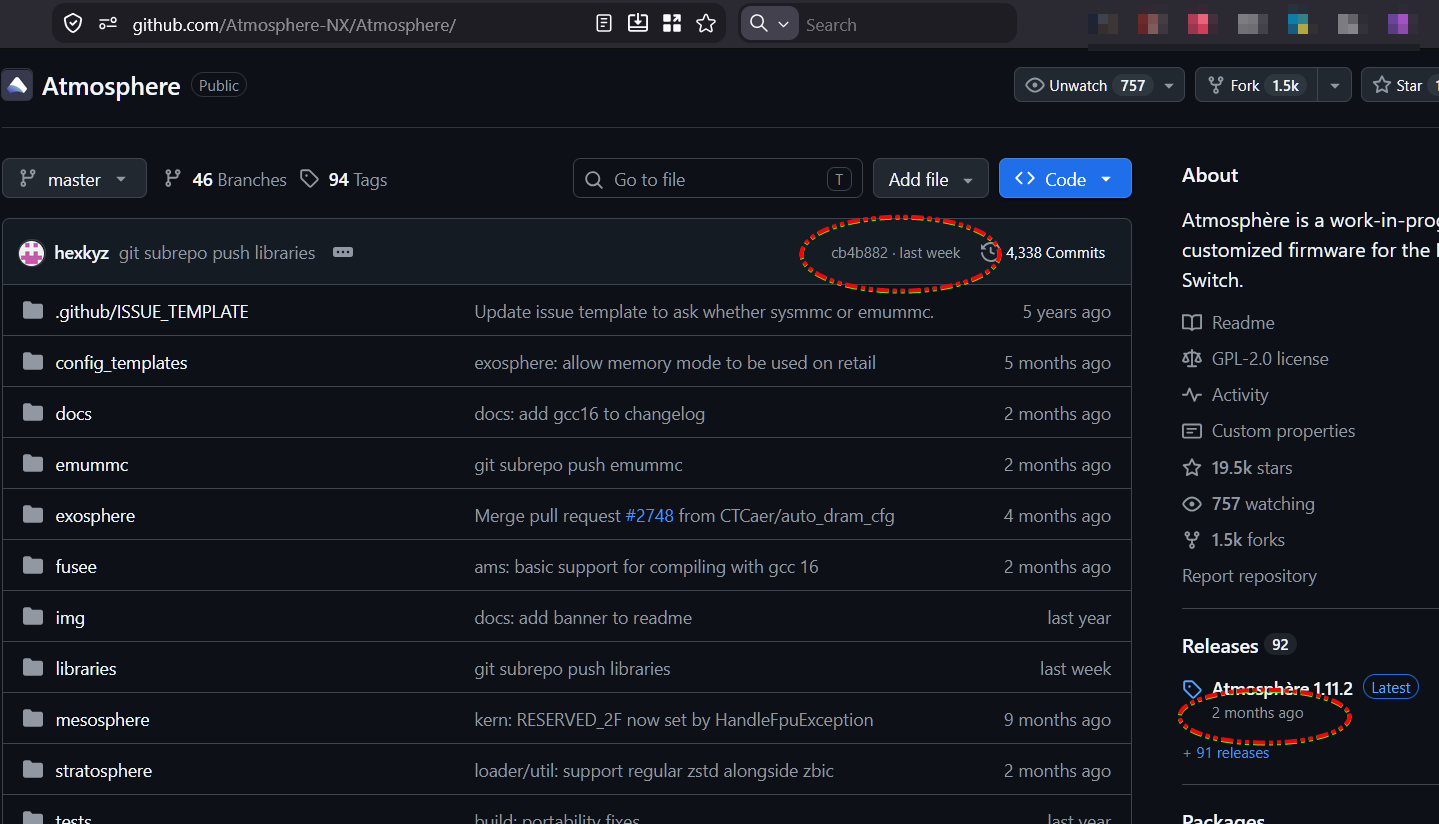Open latest commit message 'git subrepo push libraries'
The image size is (1439, 824).
click(x=217, y=253)
